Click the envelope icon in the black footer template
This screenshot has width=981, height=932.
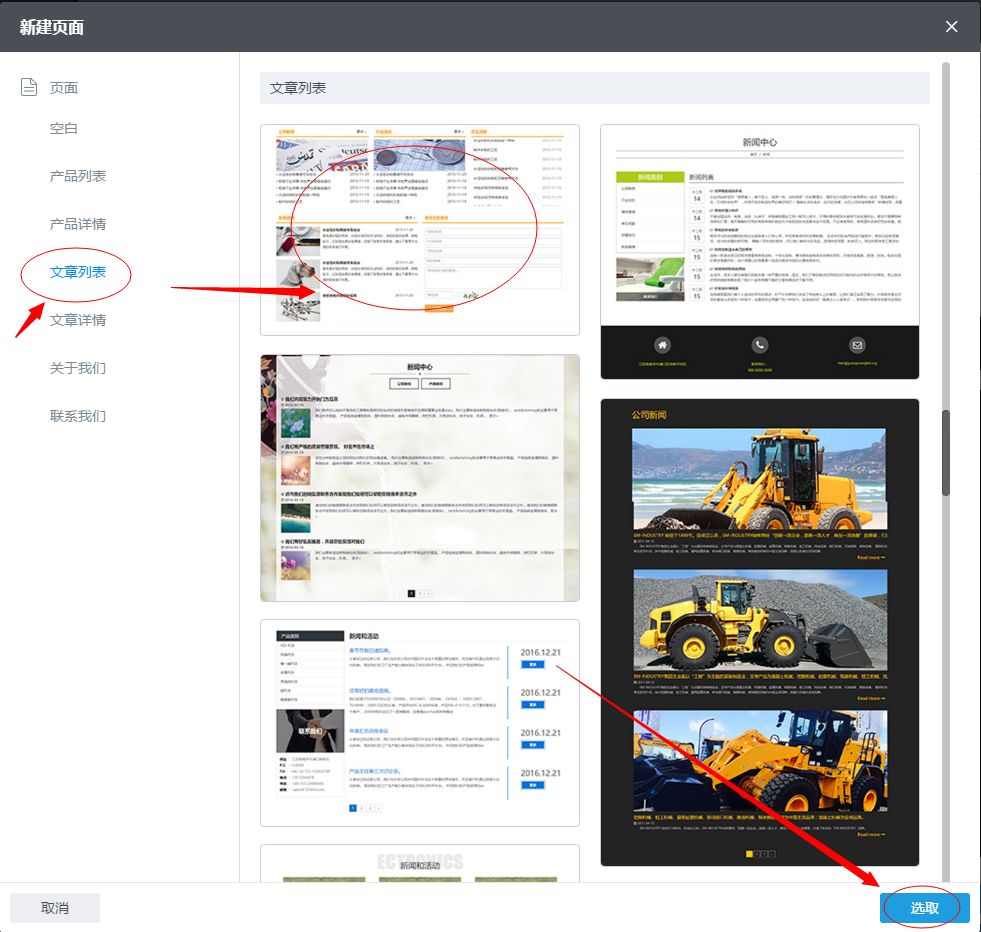pyautogui.click(x=857, y=344)
